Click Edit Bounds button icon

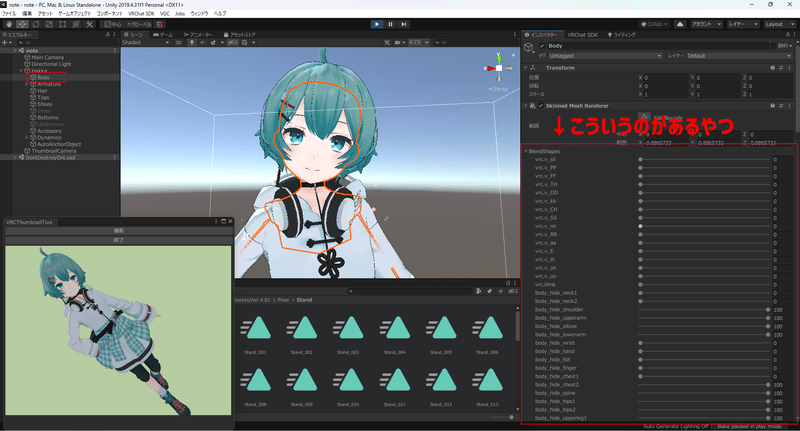click(x=645, y=117)
